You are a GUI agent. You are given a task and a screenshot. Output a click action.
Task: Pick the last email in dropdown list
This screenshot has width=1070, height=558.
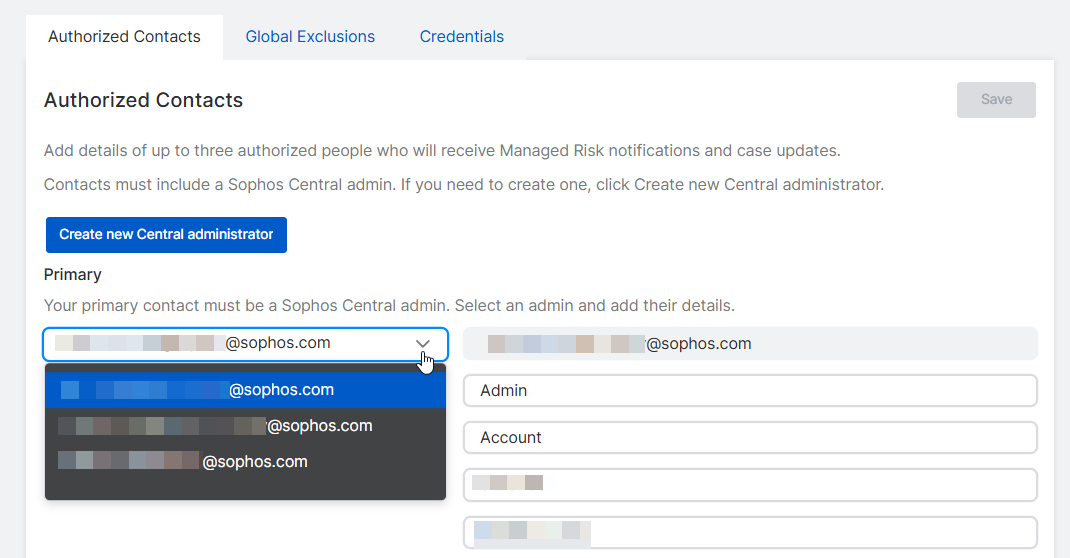pyautogui.click(x=245, y=462)
